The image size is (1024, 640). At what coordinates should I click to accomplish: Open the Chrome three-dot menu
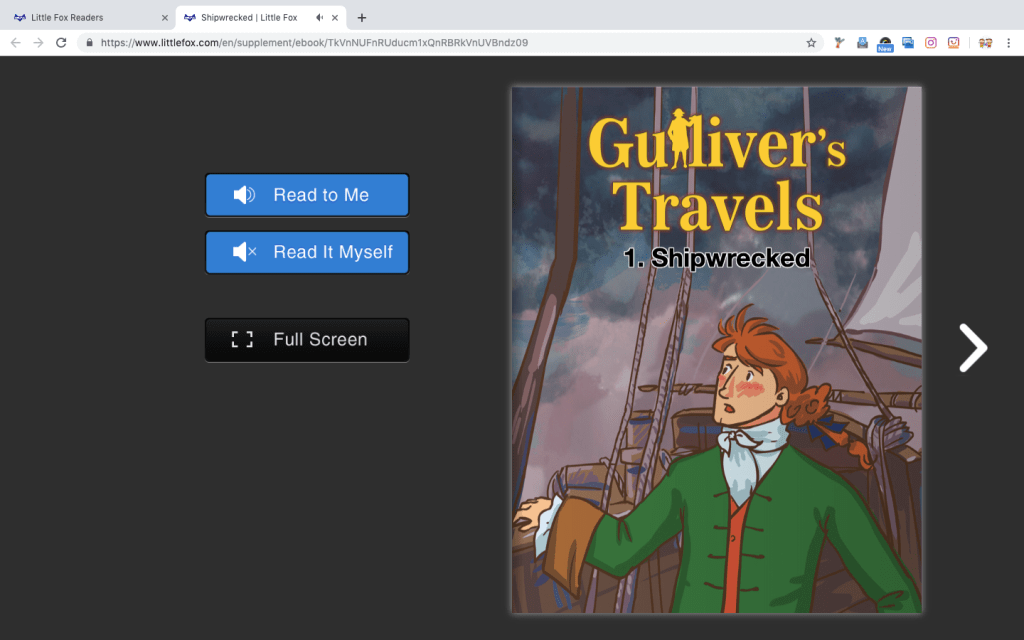click(1009, 43)
